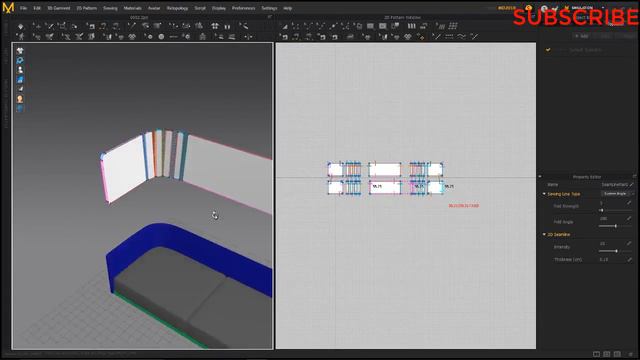Click the third layout icon in bottom-right corner
This screenshot has width=640, height=360.
617,354
